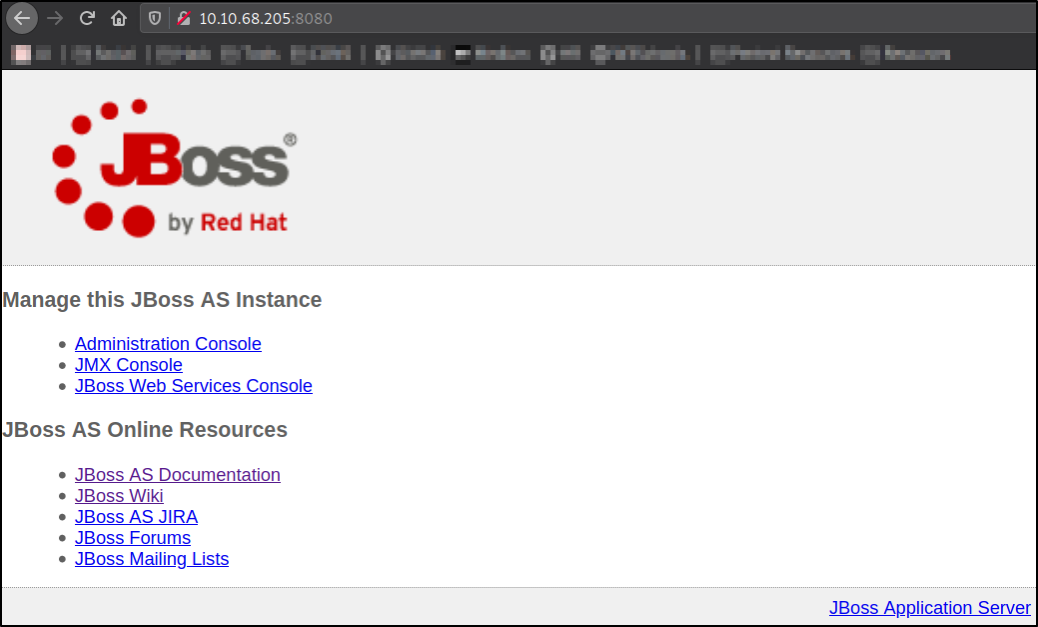Focus the address bar showing 10.10.68.205:8080
This screenshot has width=1038, height=627.
(x=589, y=19)
